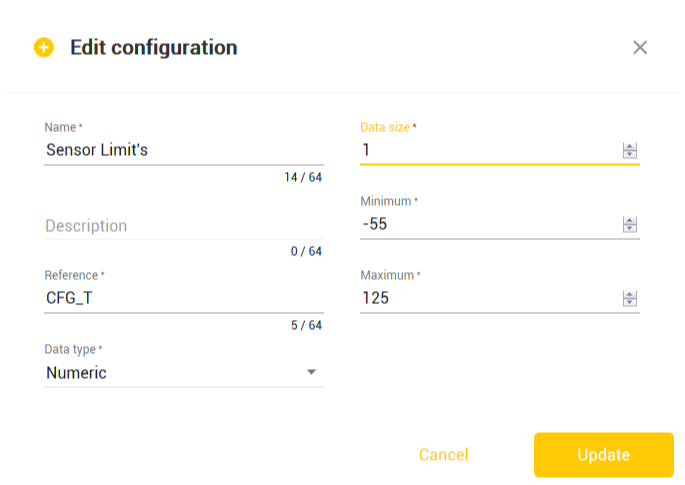The image size is (685, 485).
Task: Focus the Data size input
Action: tap(490, 150)
